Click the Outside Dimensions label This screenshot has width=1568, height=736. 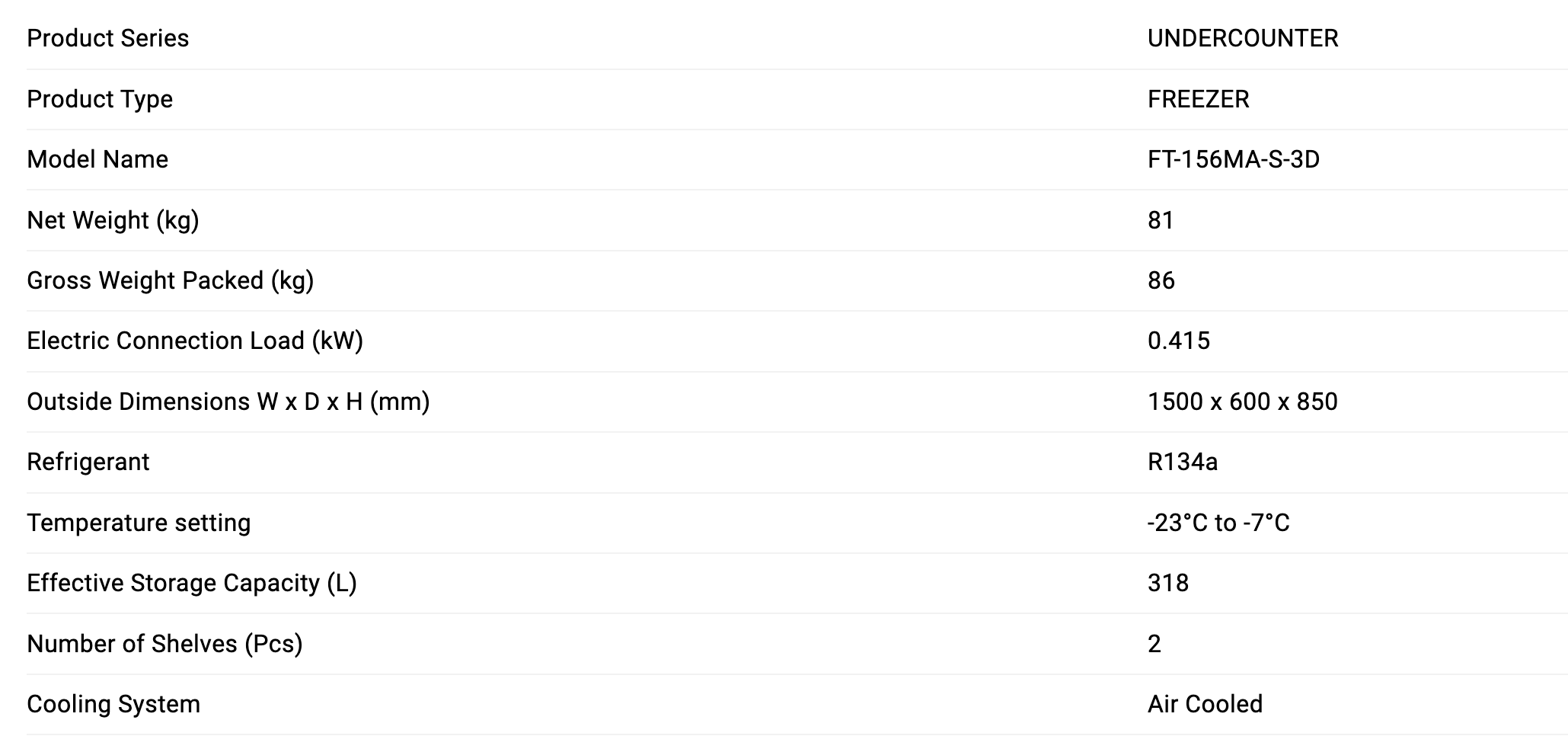228,402
